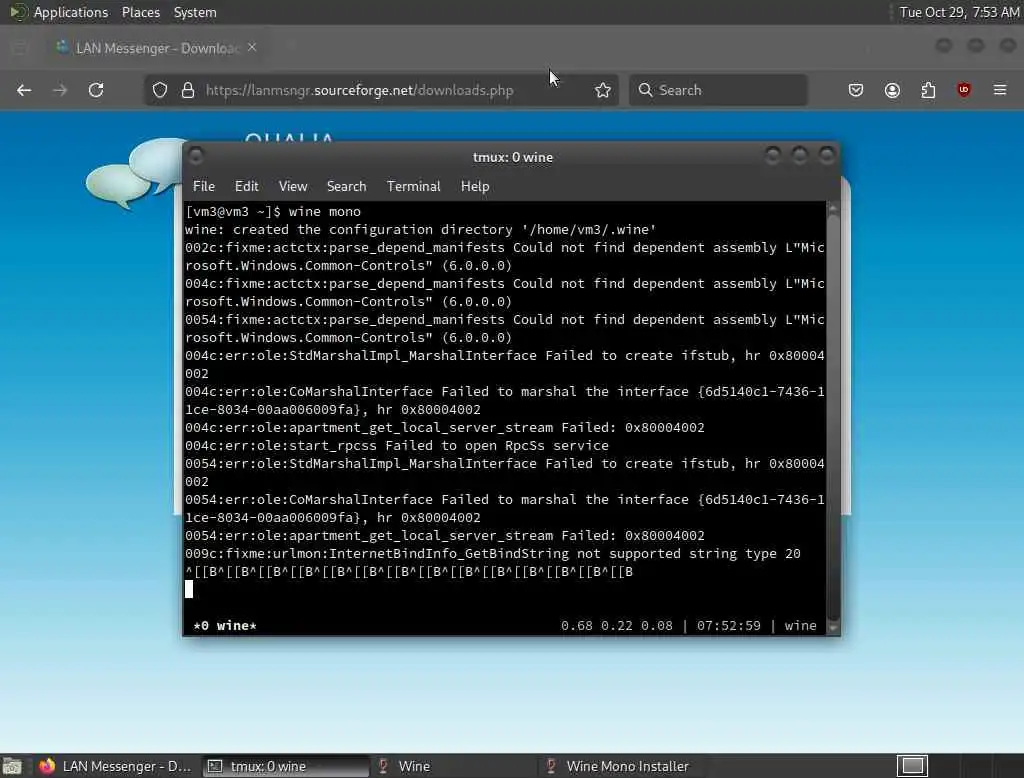Open the Terminal menu in terminal

coord(413,186)
